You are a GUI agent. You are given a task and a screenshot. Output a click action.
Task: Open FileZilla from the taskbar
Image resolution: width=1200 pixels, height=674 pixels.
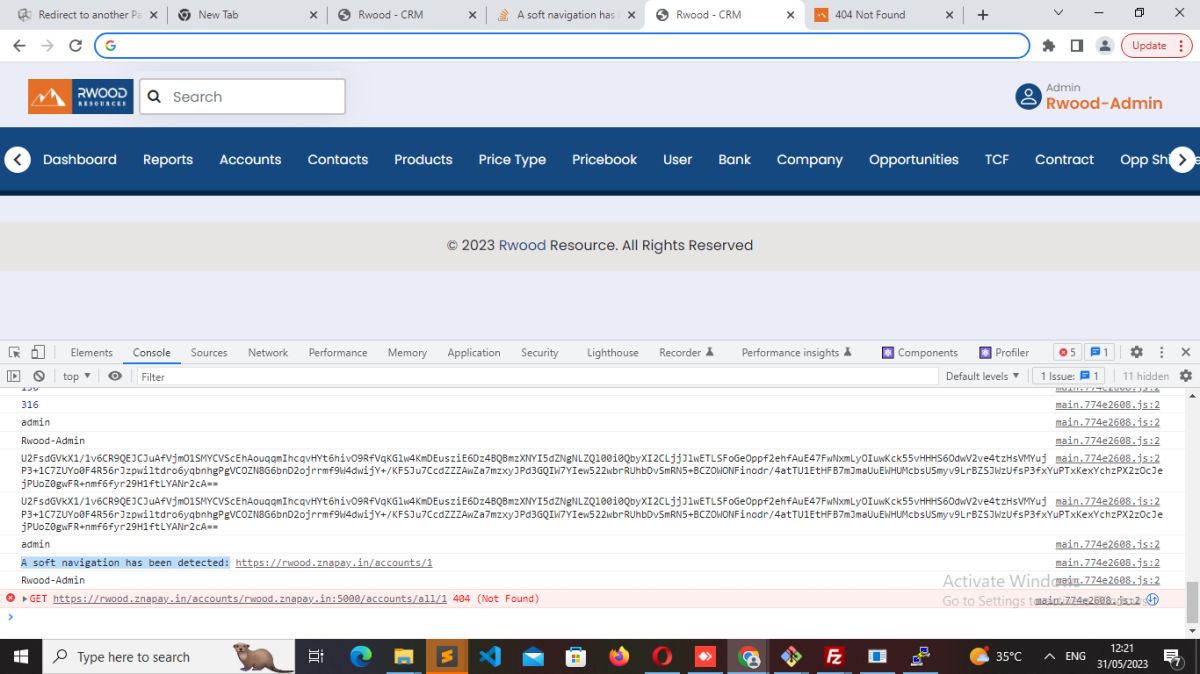834,656
